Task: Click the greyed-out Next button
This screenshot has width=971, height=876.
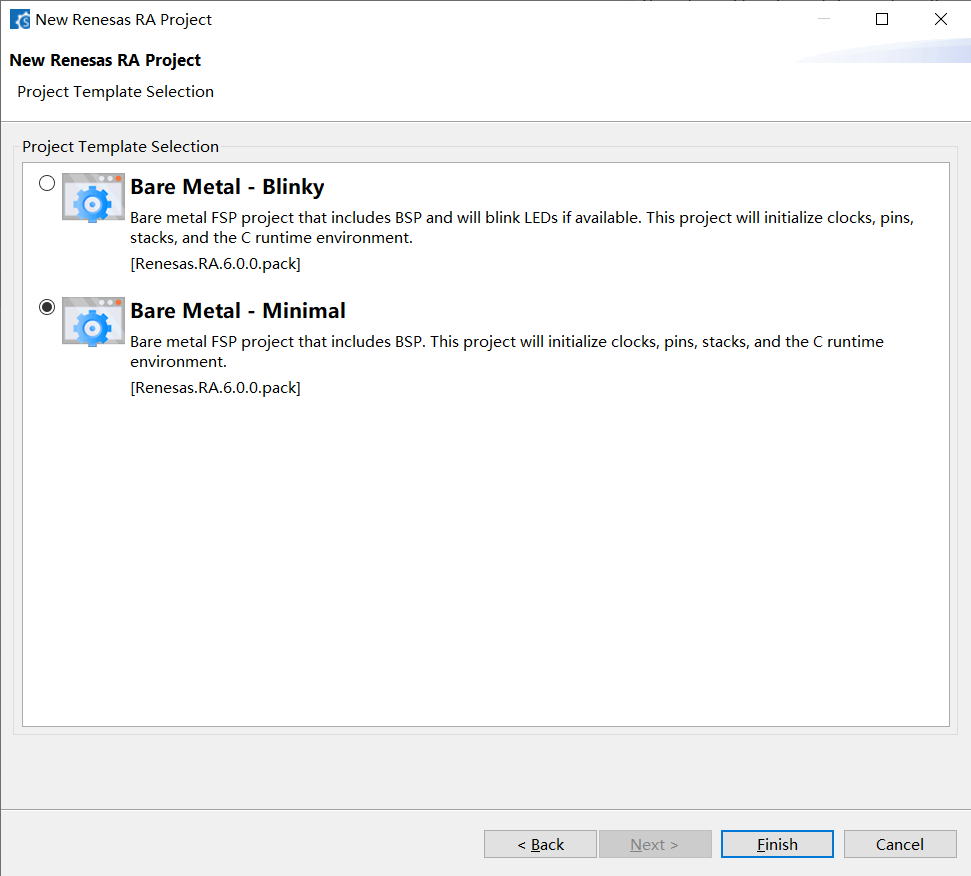Action: click(x=654, y=844)
